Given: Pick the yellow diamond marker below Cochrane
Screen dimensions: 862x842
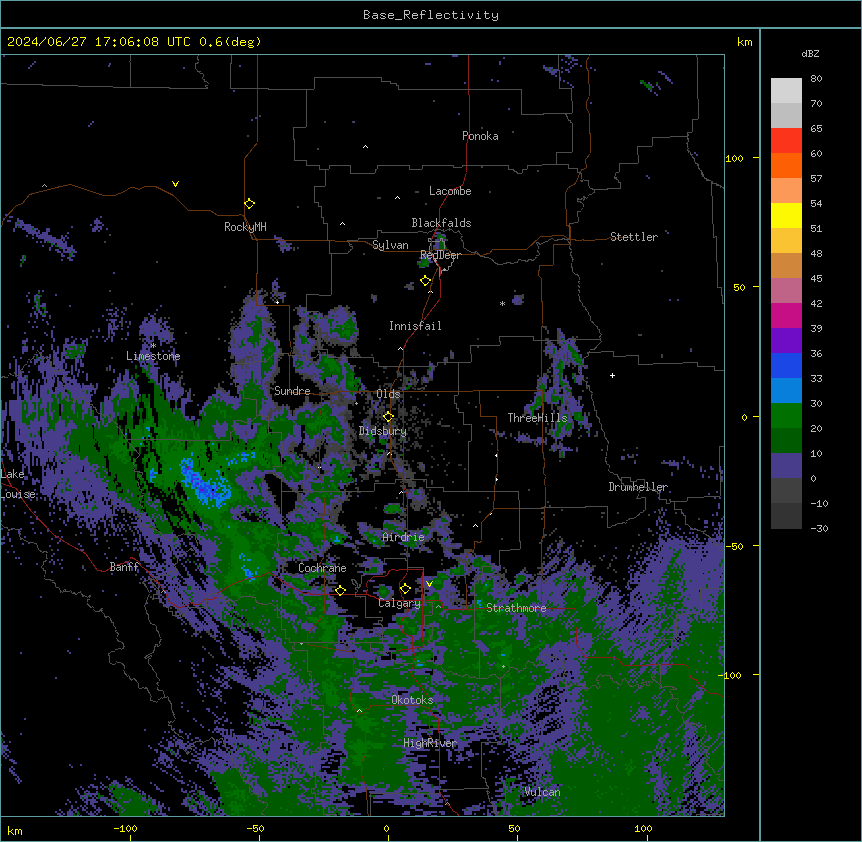Looking at the screenshot, I should [340, 590].
